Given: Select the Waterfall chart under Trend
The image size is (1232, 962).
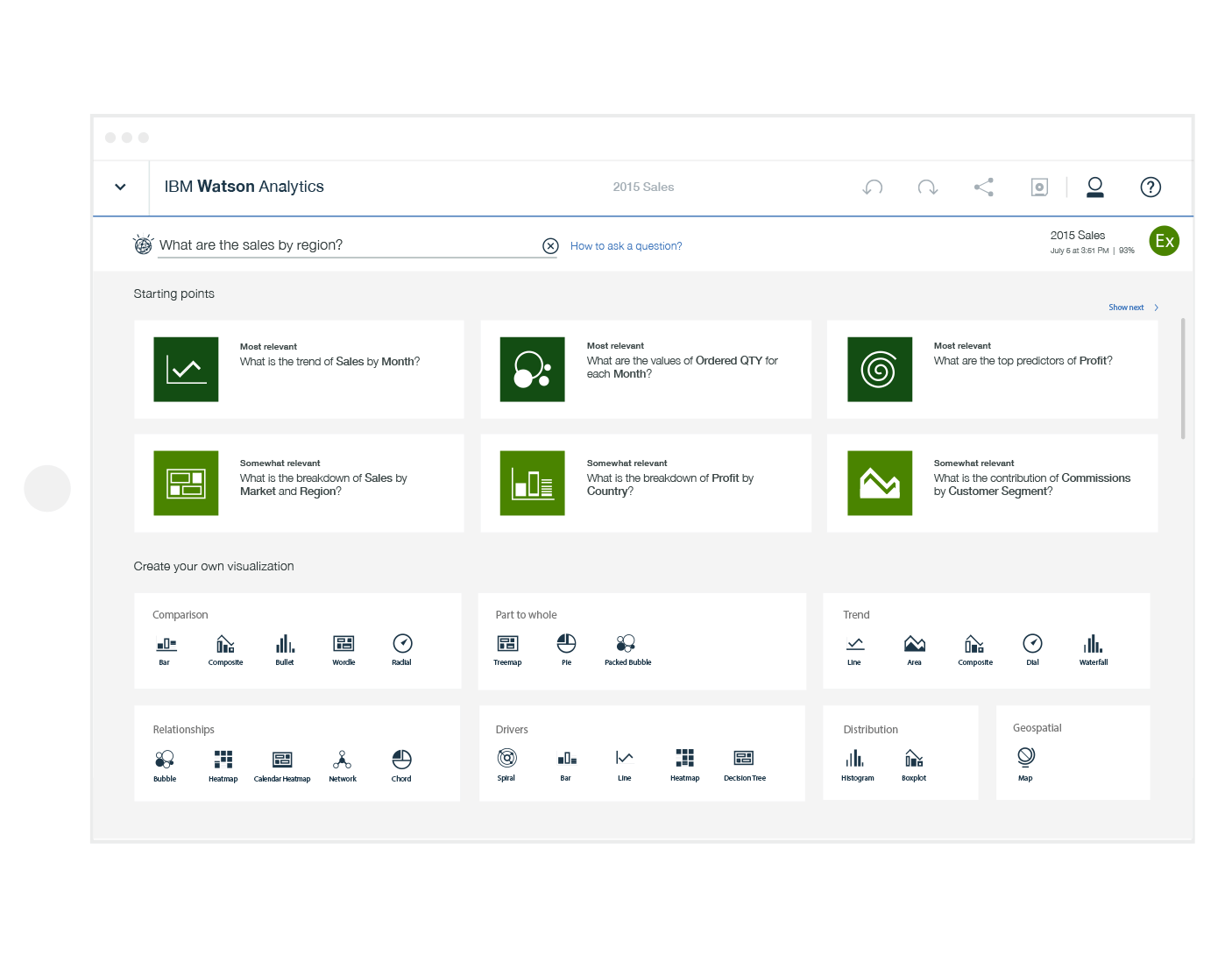Looking at the screenshot, I should pos(1093,649).
